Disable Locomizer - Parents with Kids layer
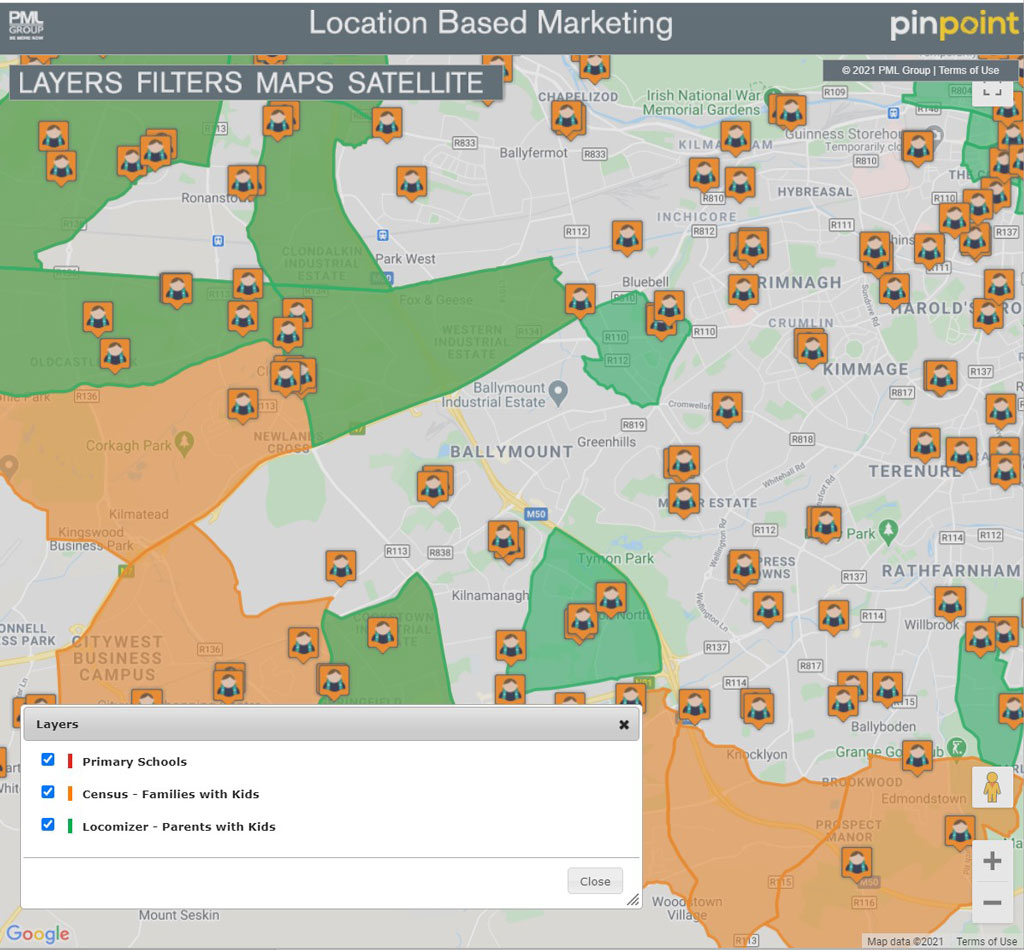The height and width of the screenshot is (950, 1024). tap(48, 826)
